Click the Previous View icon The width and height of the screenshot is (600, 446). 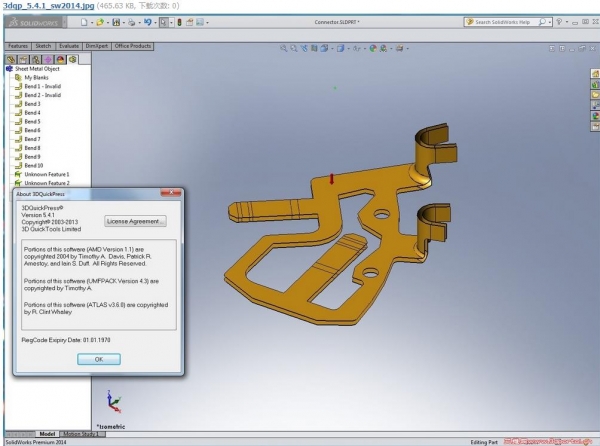click(304, 48)
